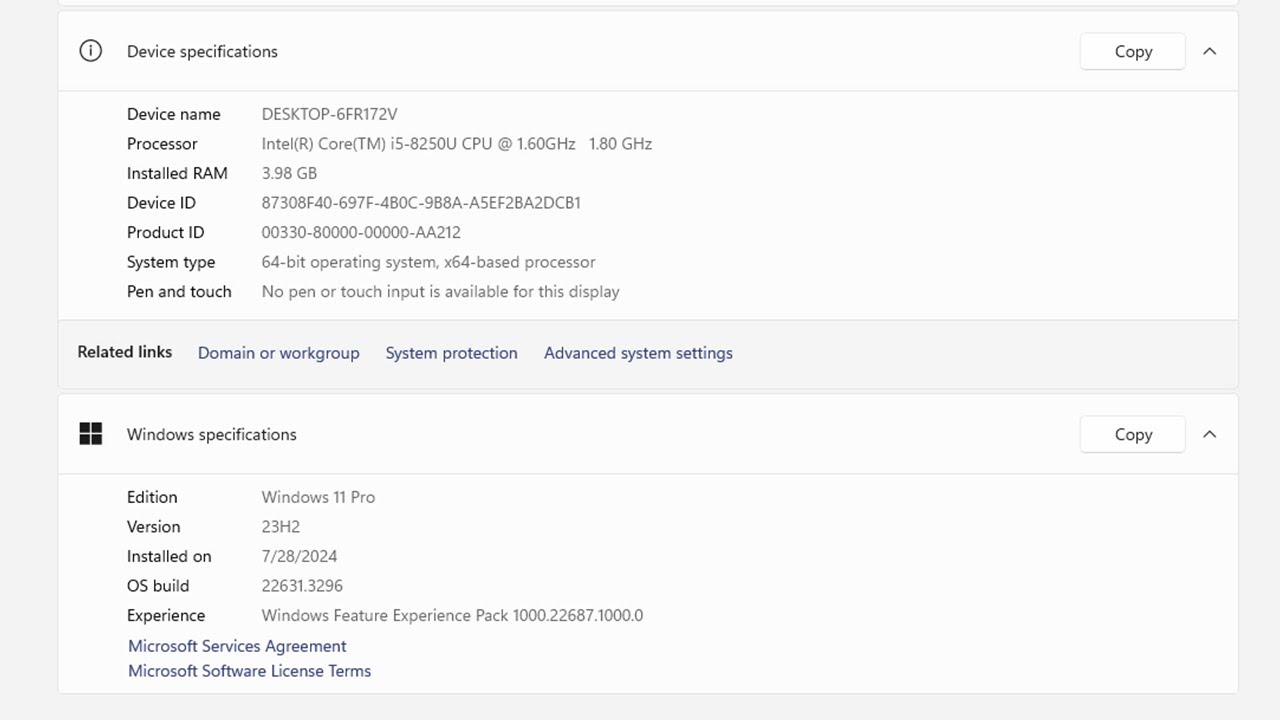Open the Microsoft Services Agreement link
This screenshot has height=720, width=1280.
[x=237, y=646]
